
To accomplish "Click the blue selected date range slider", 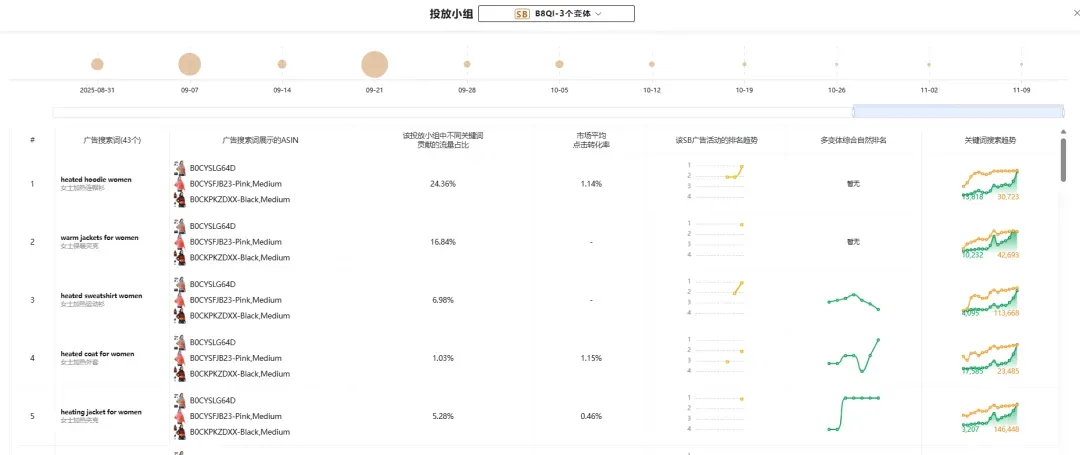I will (958, 112).
